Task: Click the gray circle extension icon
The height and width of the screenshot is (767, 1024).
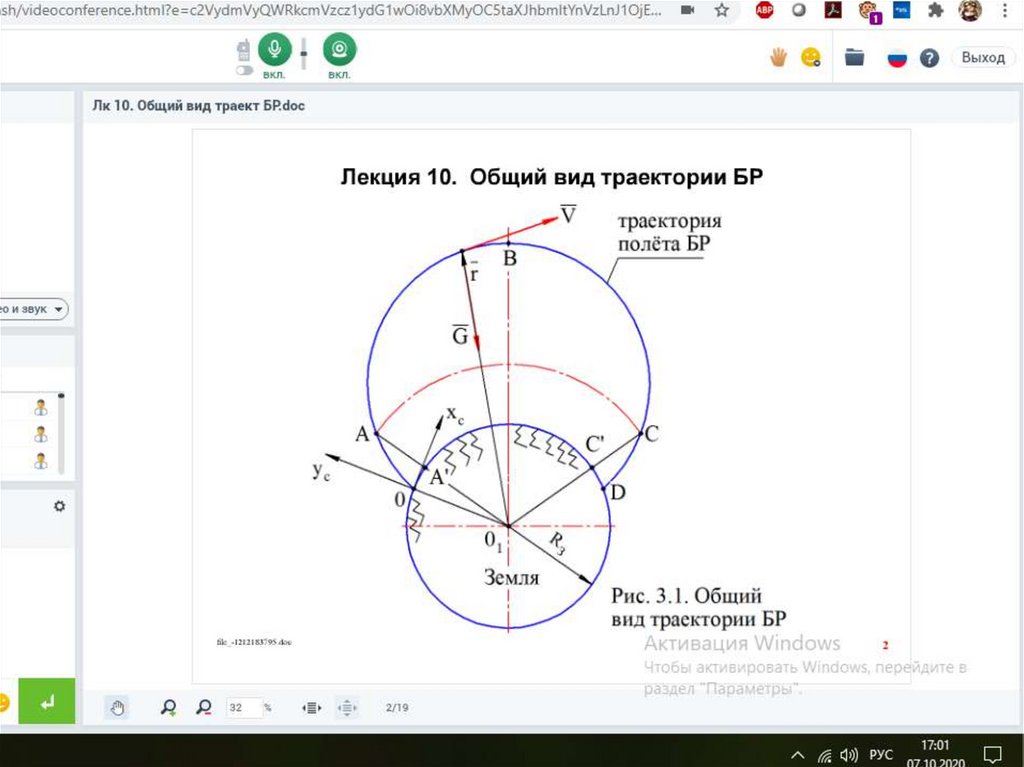Action: (799, 10)
